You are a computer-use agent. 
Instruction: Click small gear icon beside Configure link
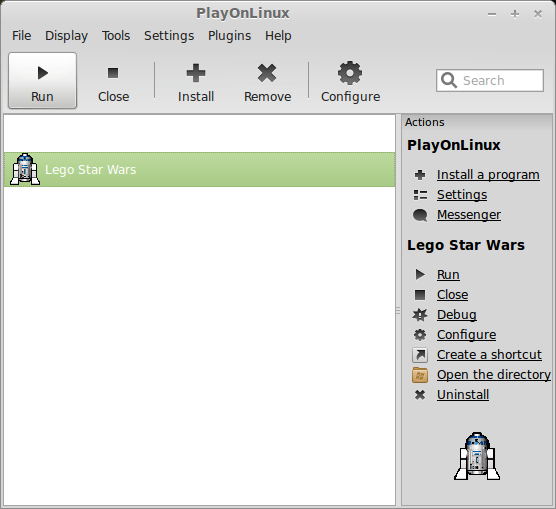pyautogui.click(x=420, y=335)
